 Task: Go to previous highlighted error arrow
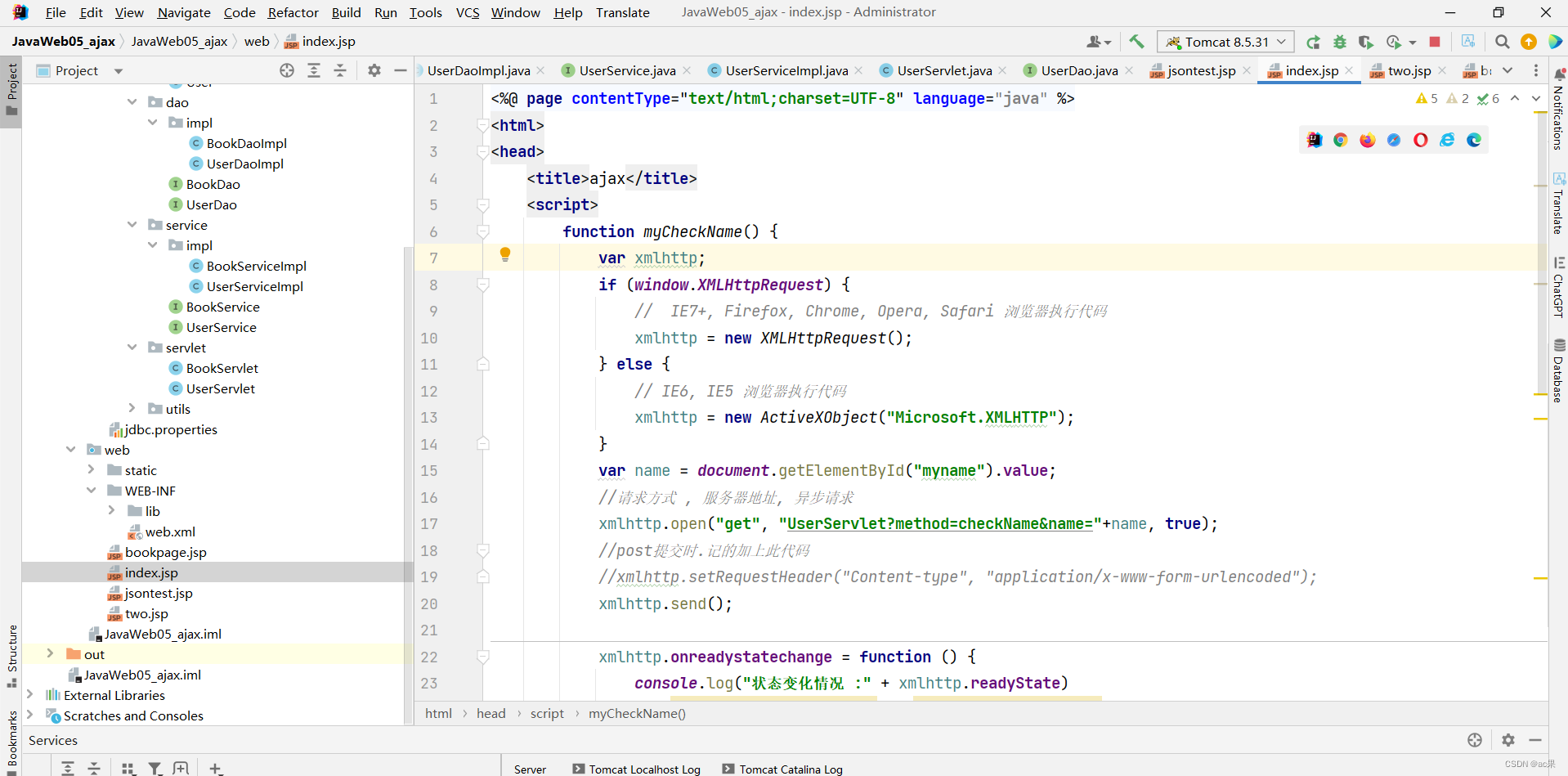pyautogui.click(x=1515, y=98)
